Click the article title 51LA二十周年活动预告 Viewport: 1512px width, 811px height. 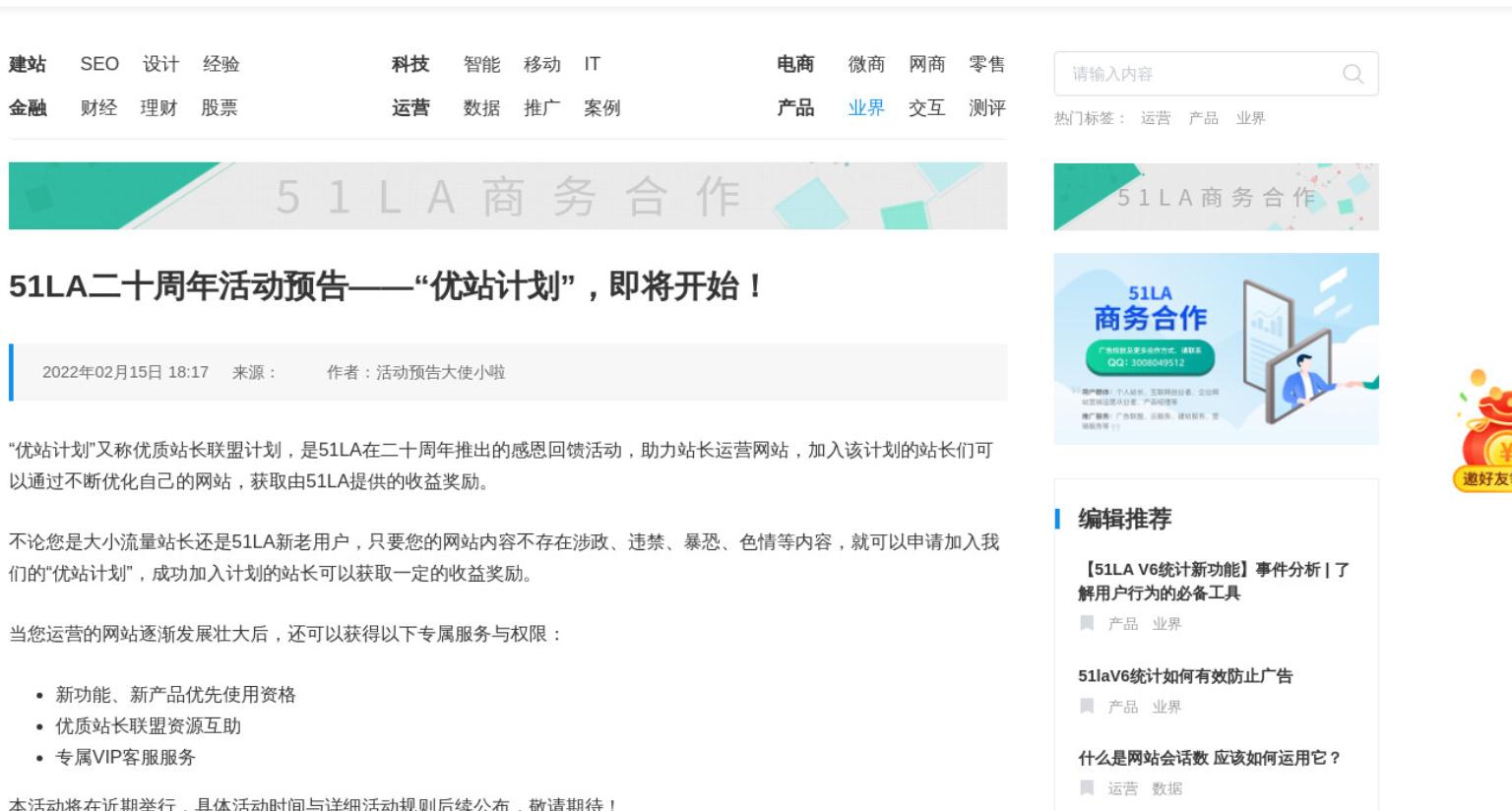point(386,286)
